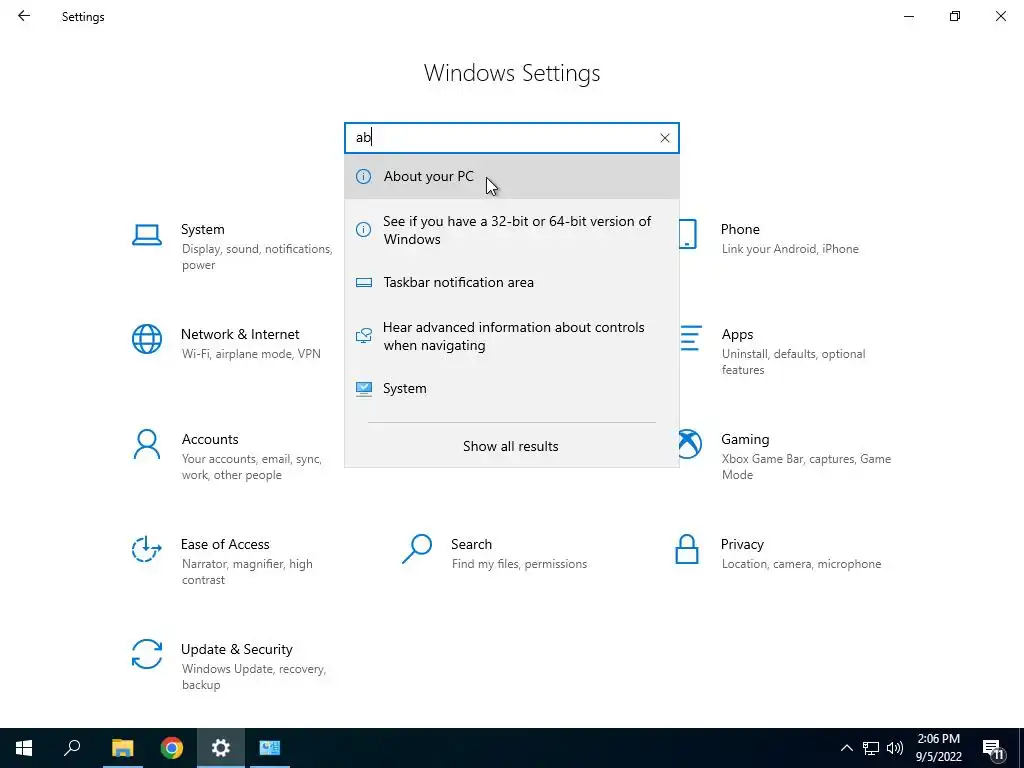Click the Update & Security refresh icon

click(x=146, y=654)
